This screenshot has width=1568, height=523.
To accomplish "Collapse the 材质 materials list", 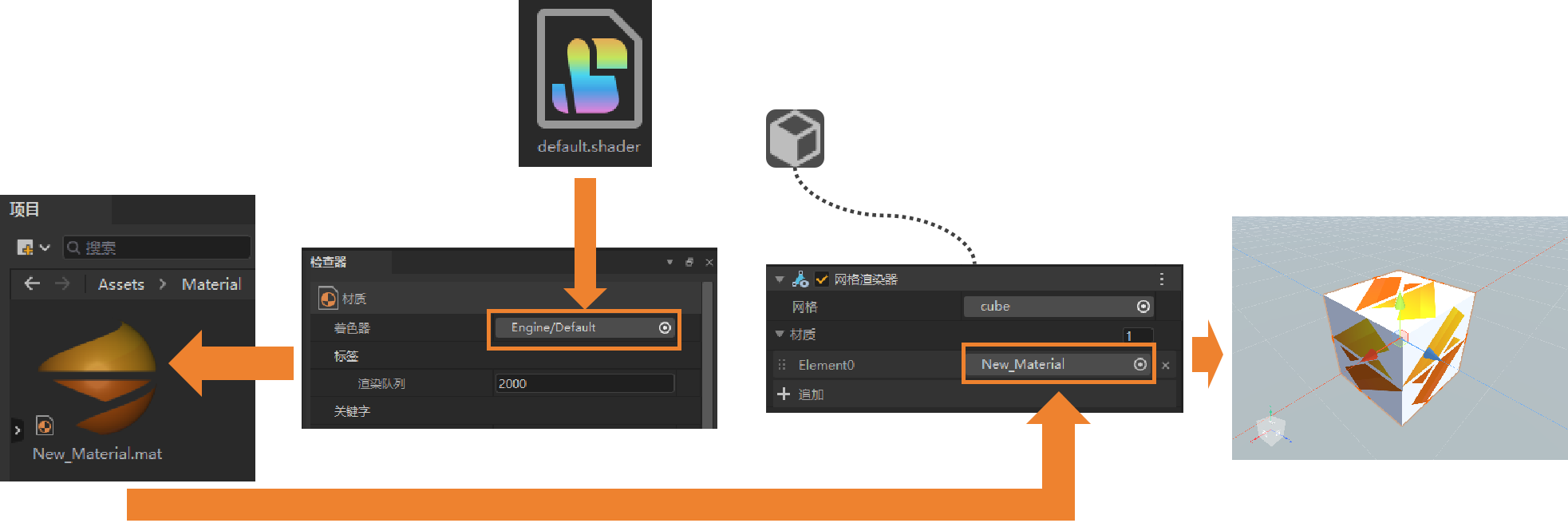I will pyautogui.click(x=780, y=335).
